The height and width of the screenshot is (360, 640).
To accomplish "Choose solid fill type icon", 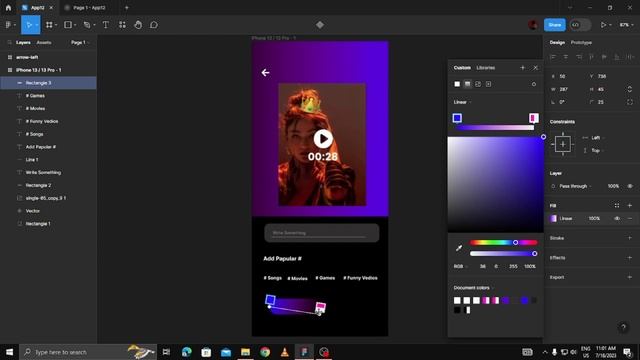I will 457,84.
